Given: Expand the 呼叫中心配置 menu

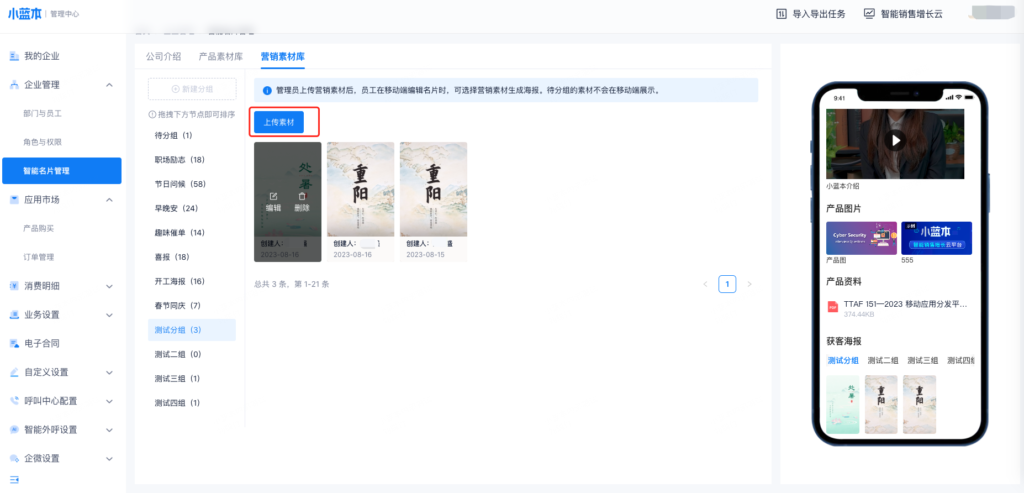Looking at the screenshot, I should (108, 401).
